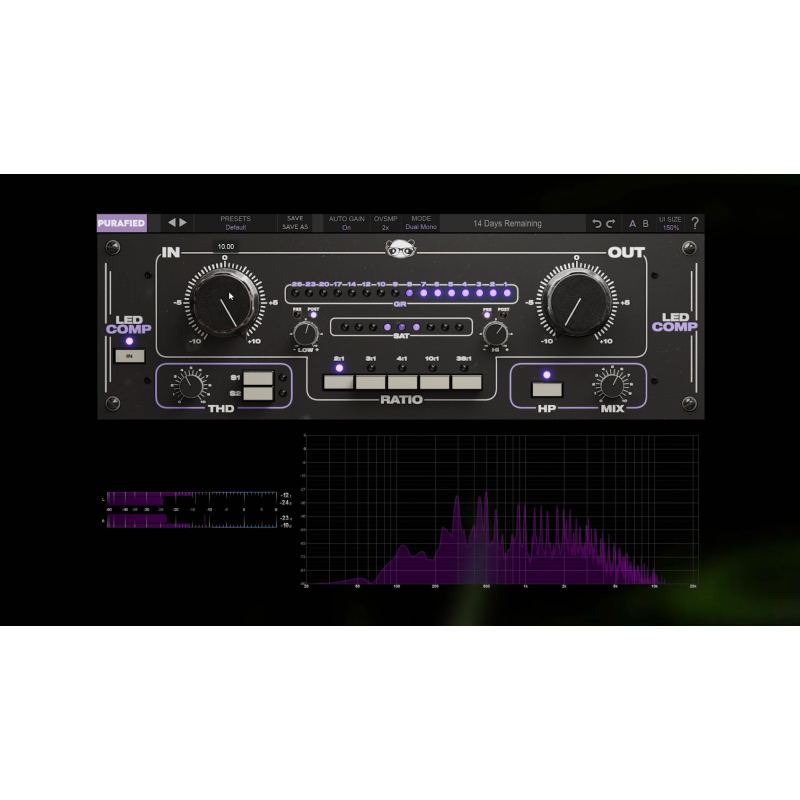Switch to the B state
The height and width of the screenshot is (800, 800).
click(645, 223)
